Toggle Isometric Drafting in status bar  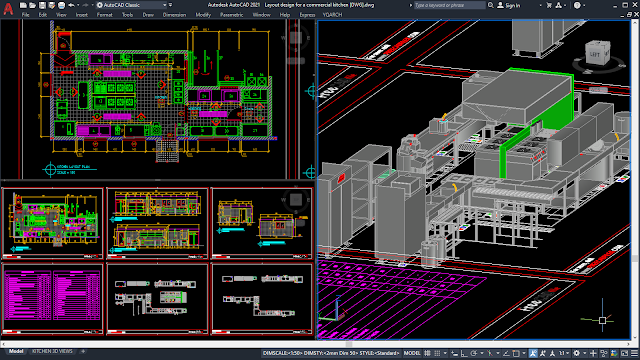click(490, 353)
